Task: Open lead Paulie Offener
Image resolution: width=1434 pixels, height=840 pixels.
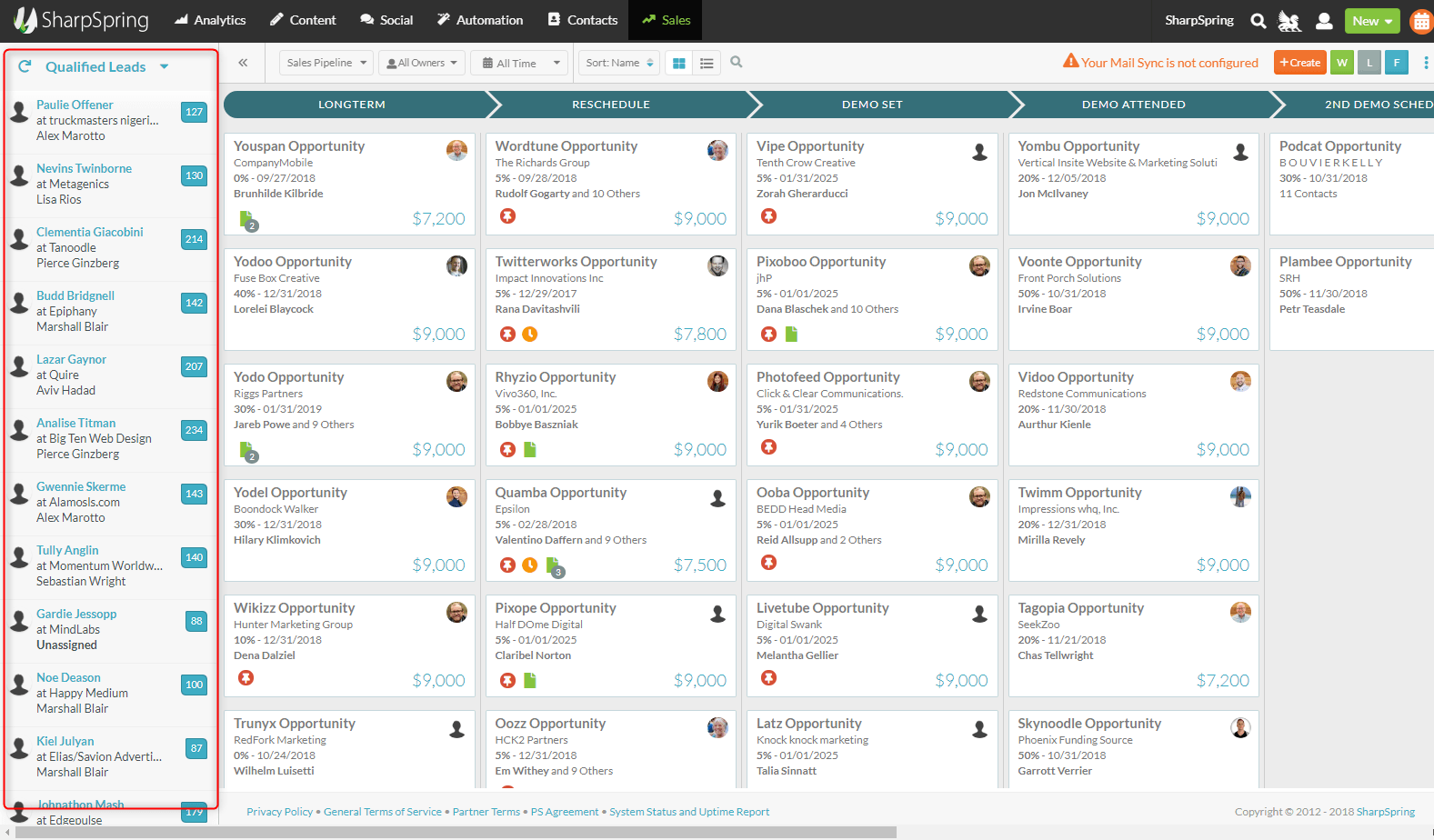Action: [75, 105]
